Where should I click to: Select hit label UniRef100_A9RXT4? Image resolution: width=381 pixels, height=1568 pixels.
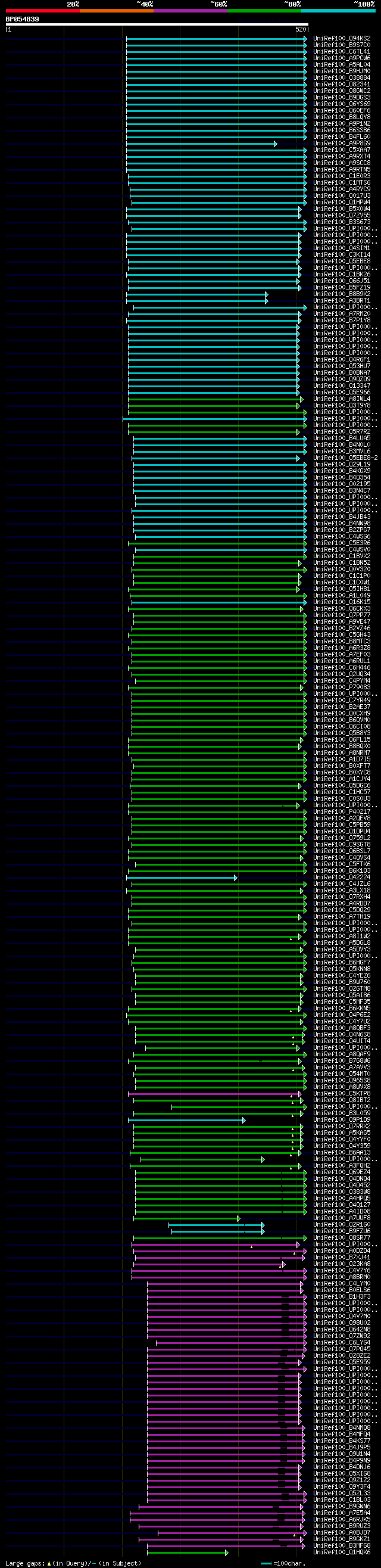[342, 157]
